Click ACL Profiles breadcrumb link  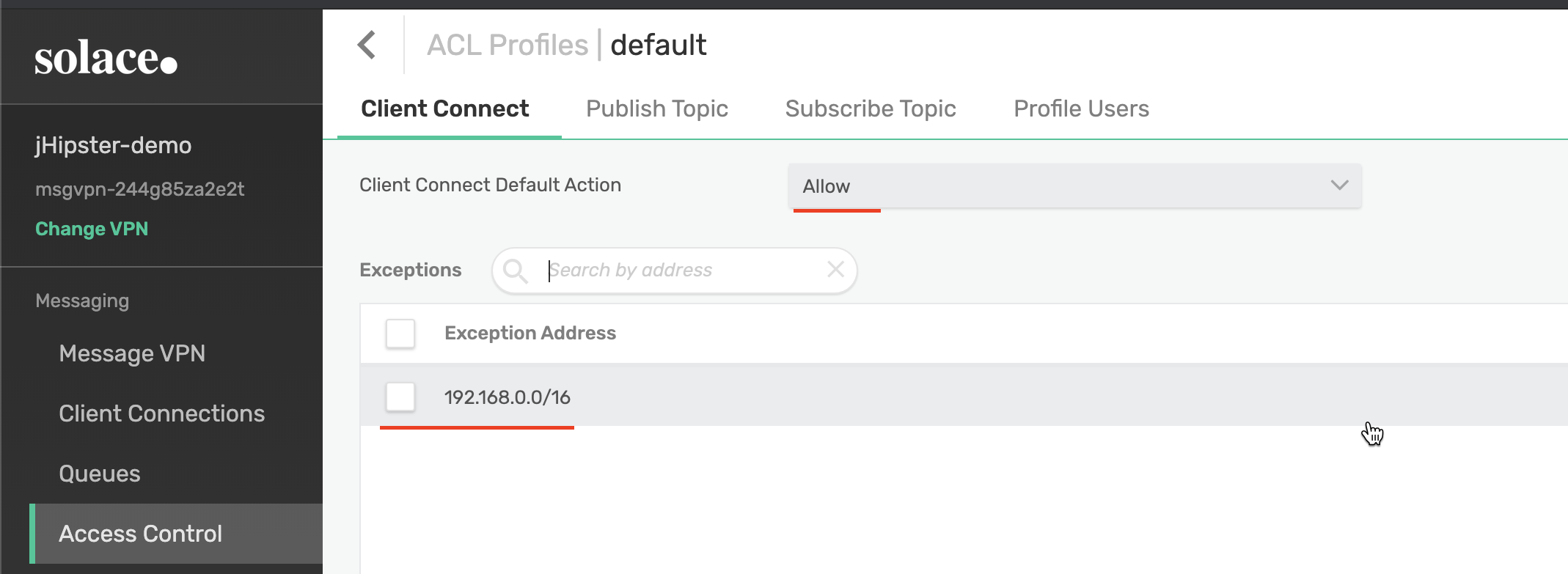pos(508,45)
